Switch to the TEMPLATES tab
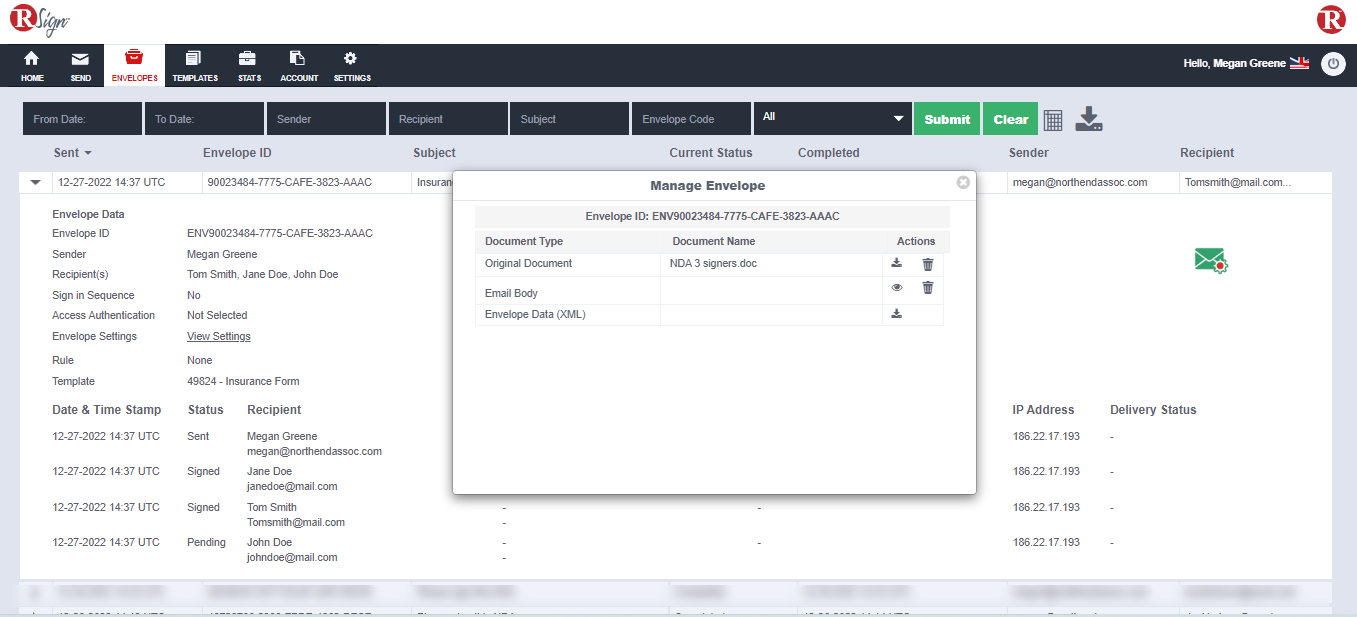1357x617 pixels. 194,65
